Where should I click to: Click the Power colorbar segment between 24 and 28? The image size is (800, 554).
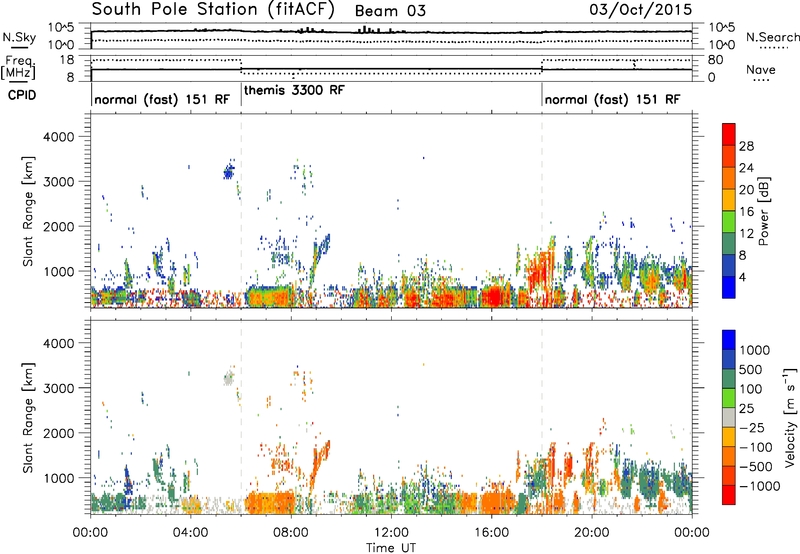(729, 156)
